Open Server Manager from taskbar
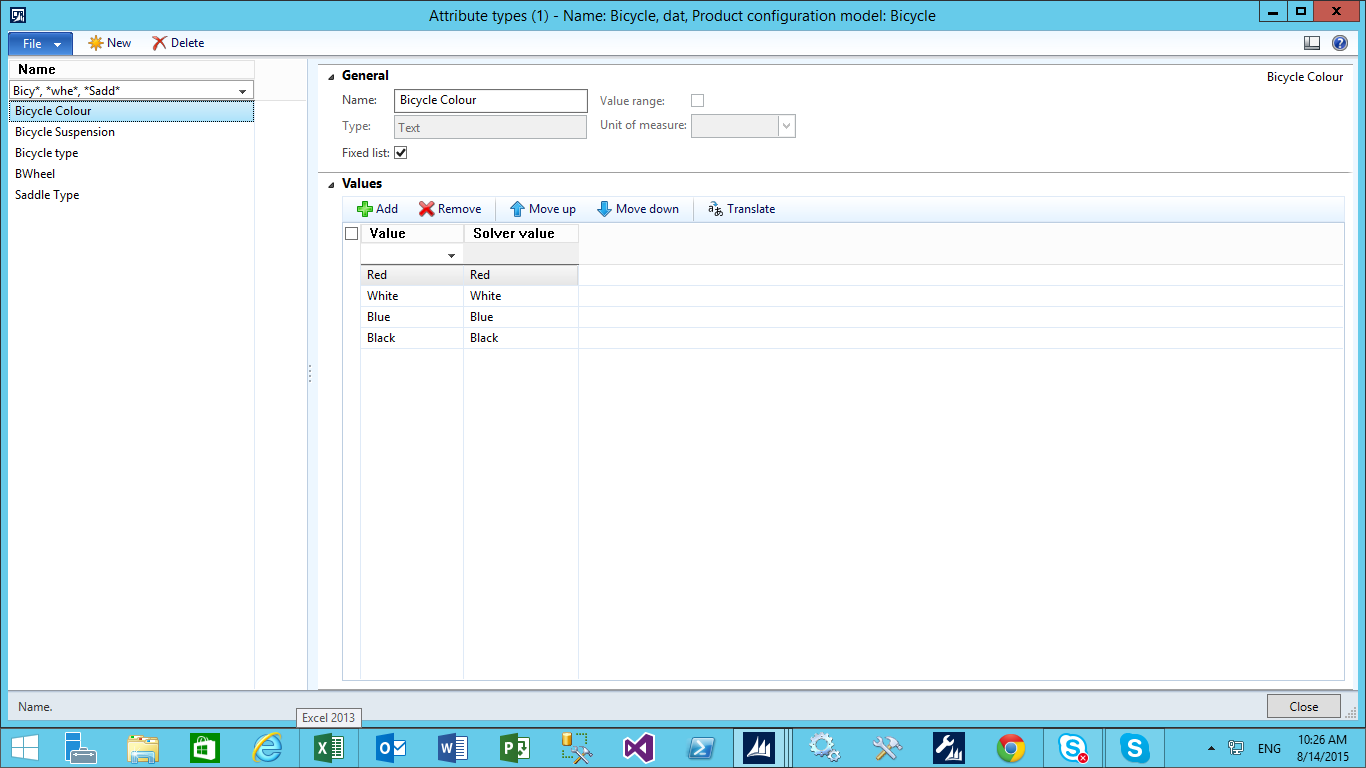Screen dimensions: 1366x768 tap(80, 747)
